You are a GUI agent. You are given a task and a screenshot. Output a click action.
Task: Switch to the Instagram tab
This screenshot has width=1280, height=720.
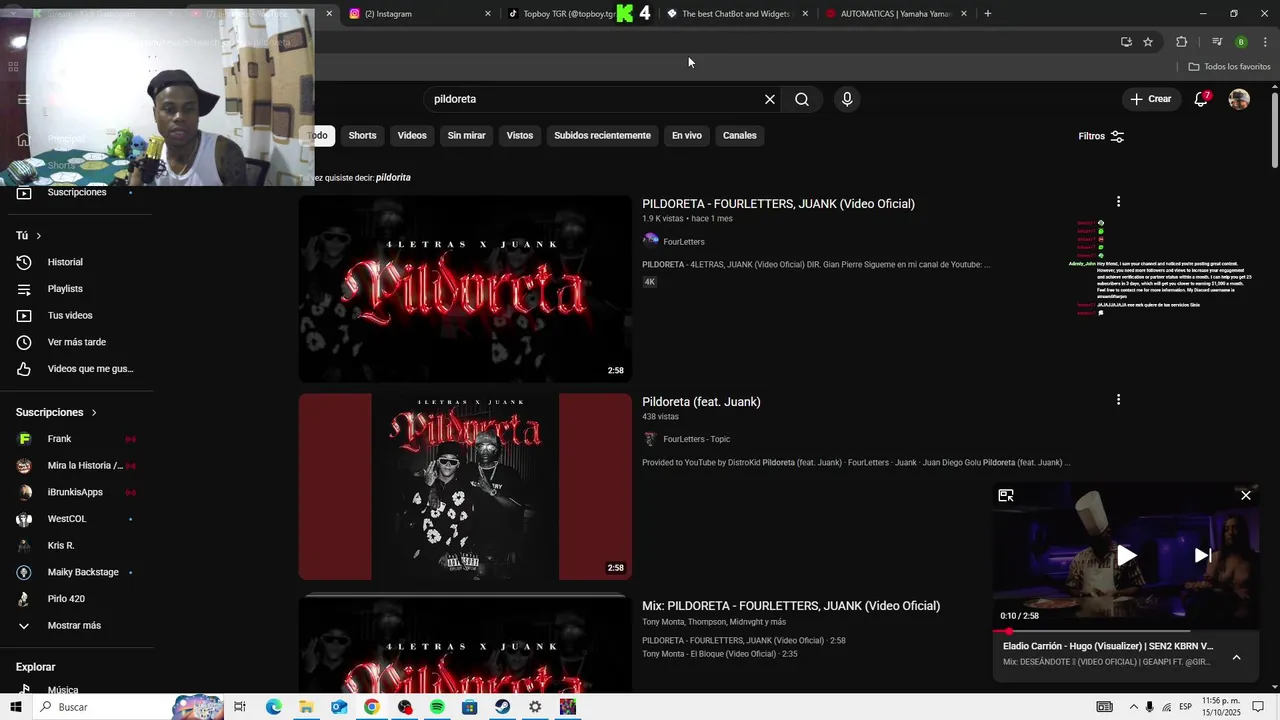point(420,14)
